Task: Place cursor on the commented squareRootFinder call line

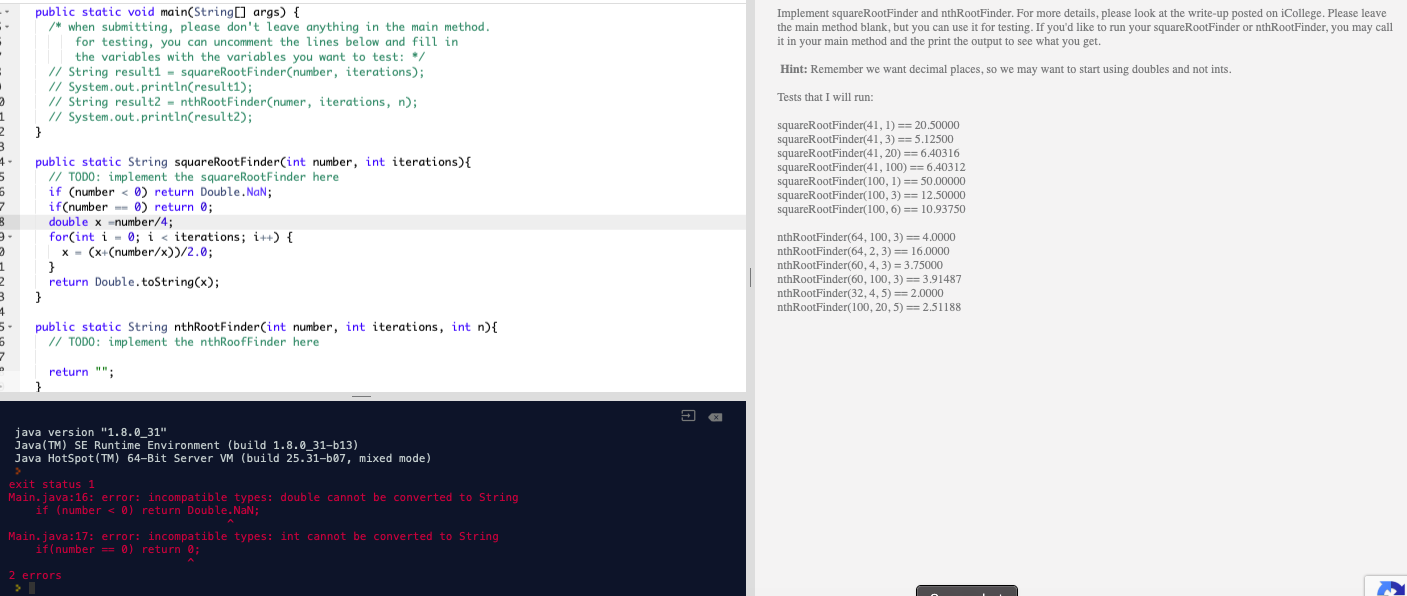Action: point(230,71)
